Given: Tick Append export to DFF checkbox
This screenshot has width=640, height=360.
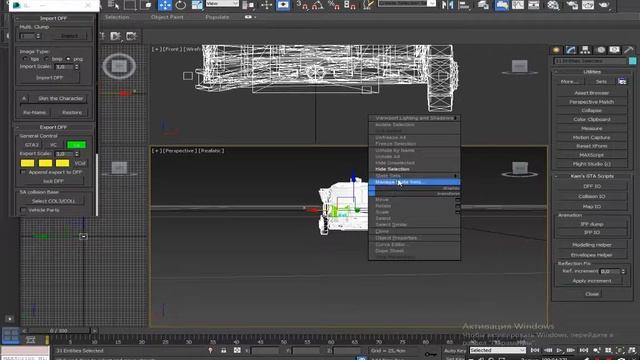Looking at the screenshot, I should point(23,172).
